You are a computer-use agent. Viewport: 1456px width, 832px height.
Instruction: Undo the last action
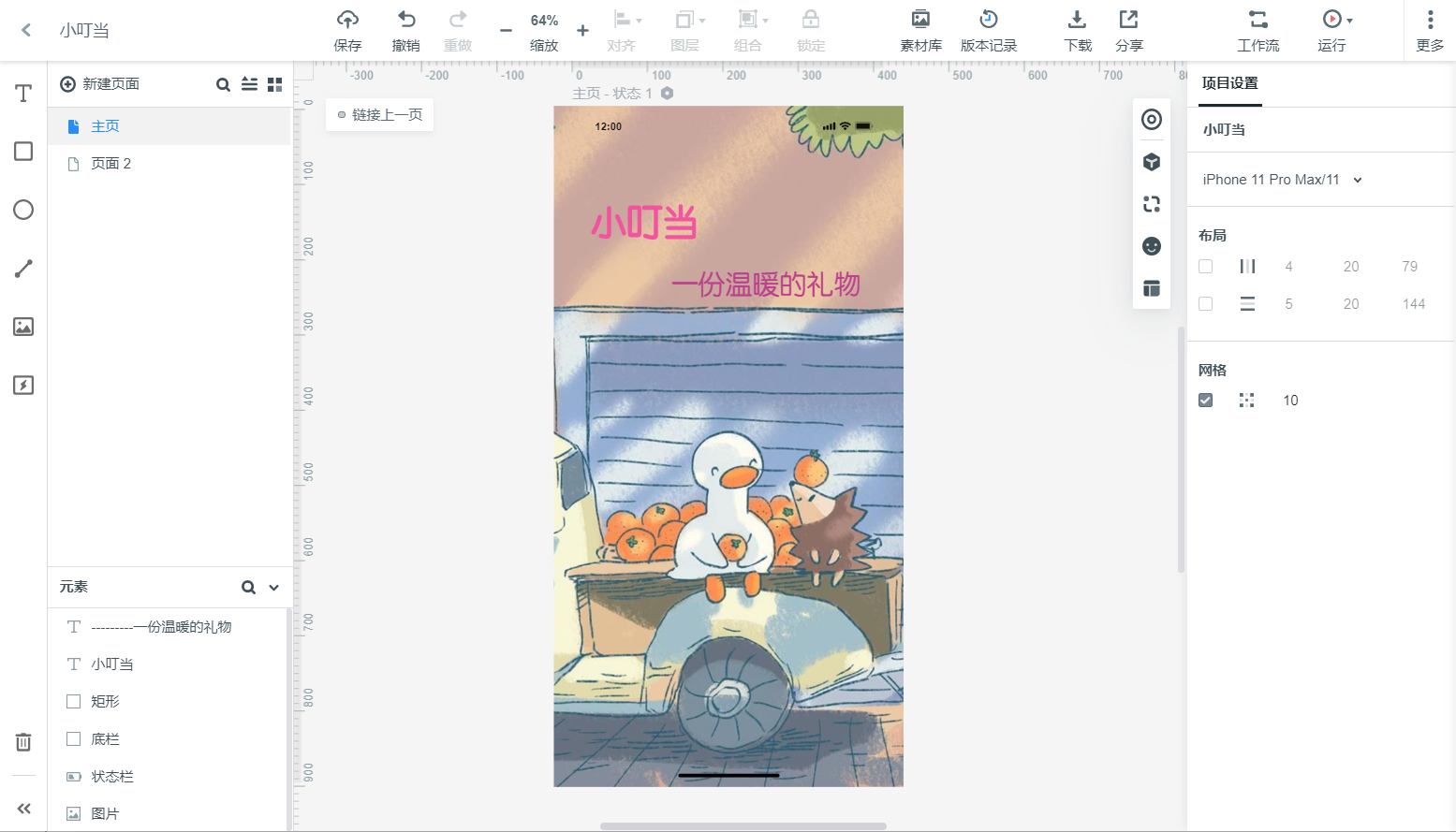coord(406,30)
